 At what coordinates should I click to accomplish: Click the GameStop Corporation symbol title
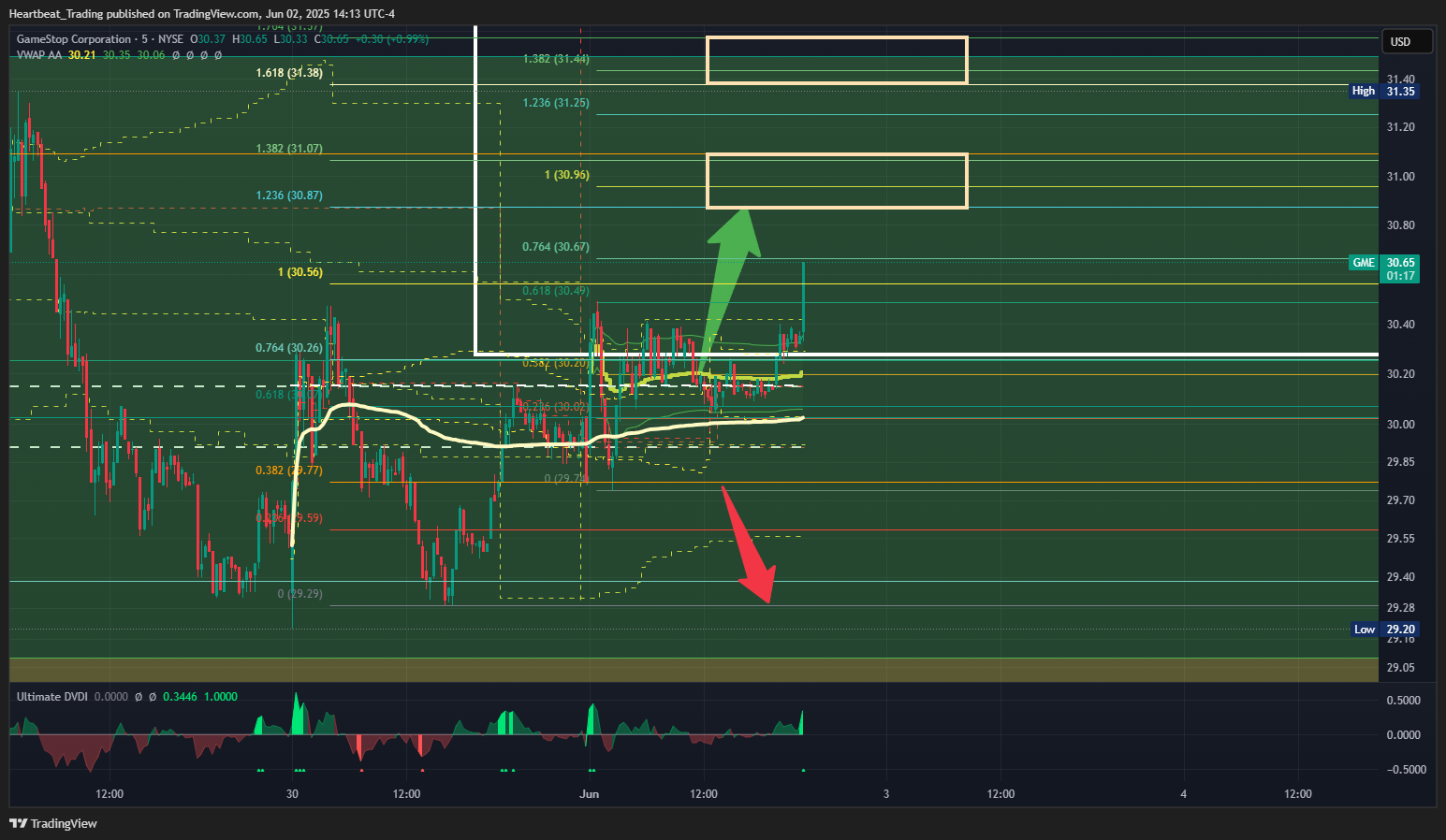[x=74, y=39]
